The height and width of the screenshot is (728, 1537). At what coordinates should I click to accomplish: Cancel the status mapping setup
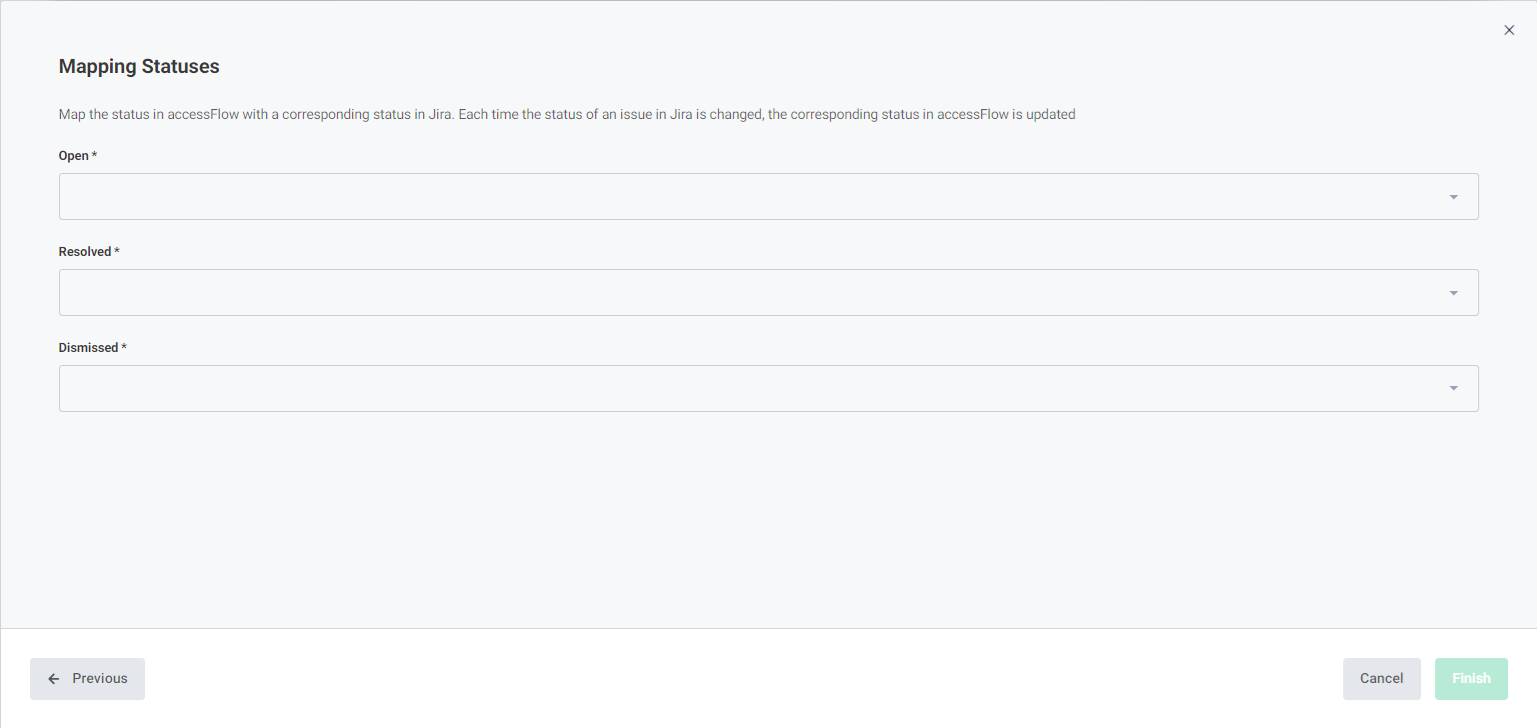[1381, 679]
